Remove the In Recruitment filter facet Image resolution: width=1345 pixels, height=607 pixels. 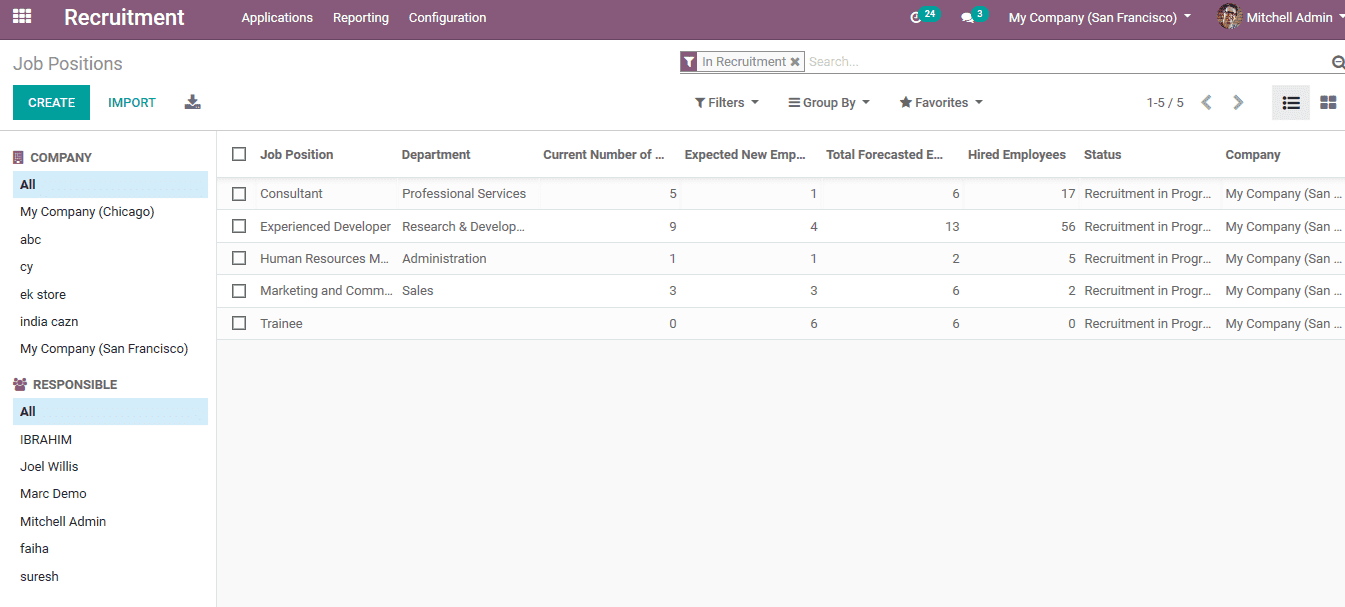(x=795, y=62)
